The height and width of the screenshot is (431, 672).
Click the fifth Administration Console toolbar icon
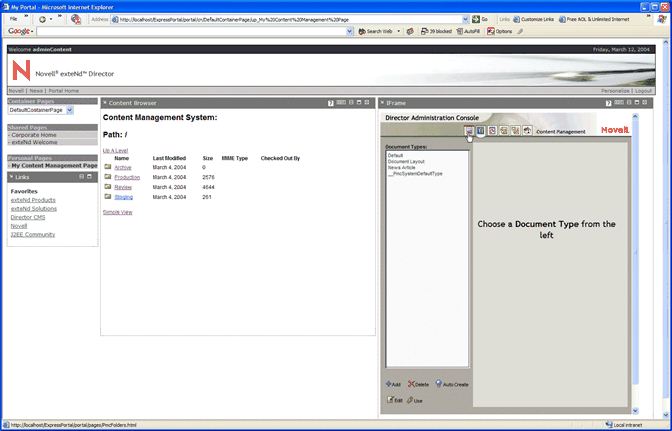(516, 131)
